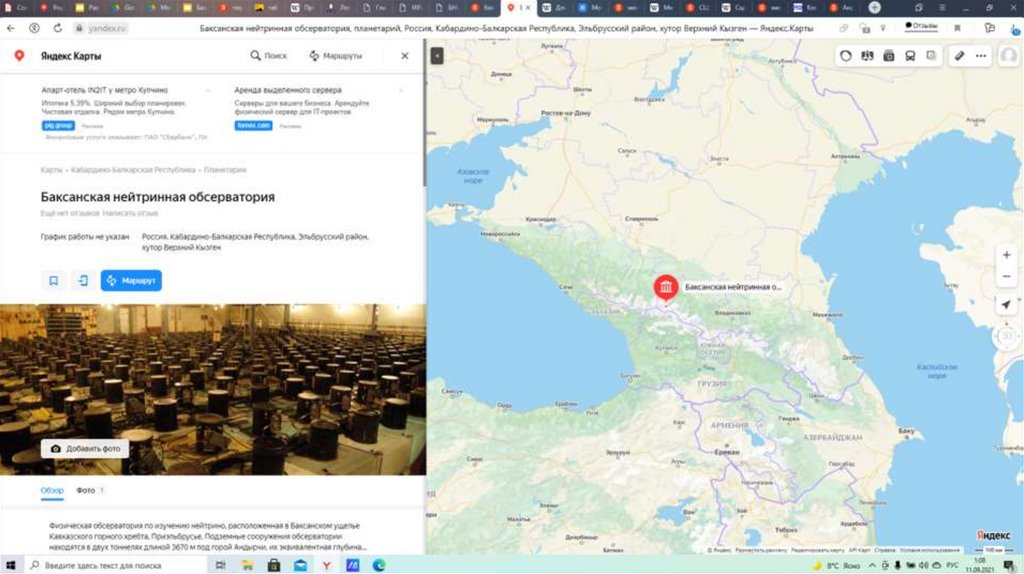Click the blue domain badge under the server ad
The width and height of the screenshot is (1024, 574).
pyautogui.click(x=253, y=125)
